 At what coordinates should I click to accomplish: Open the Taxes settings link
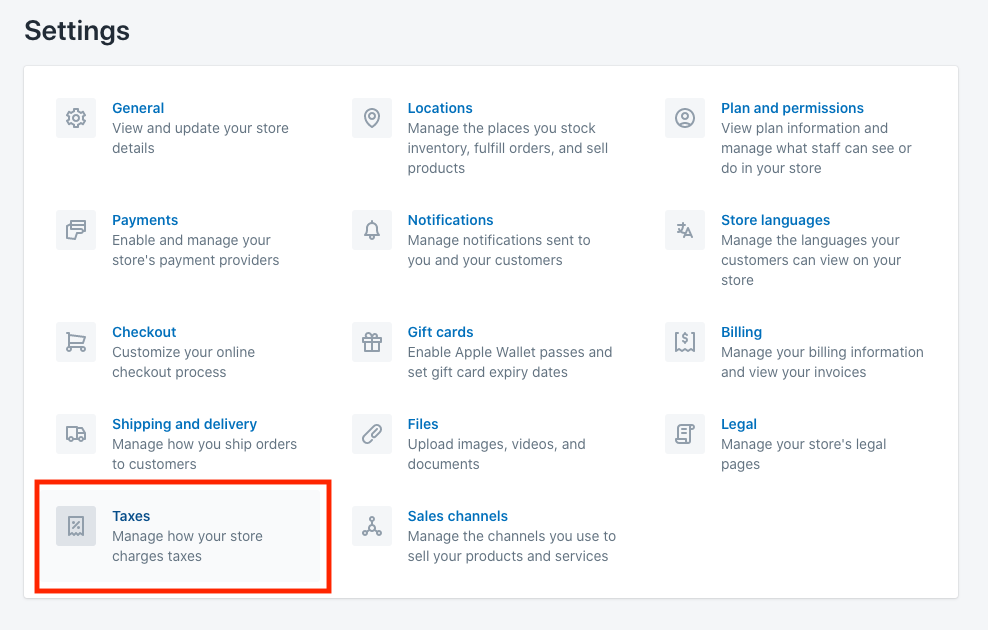click(131, 516)
